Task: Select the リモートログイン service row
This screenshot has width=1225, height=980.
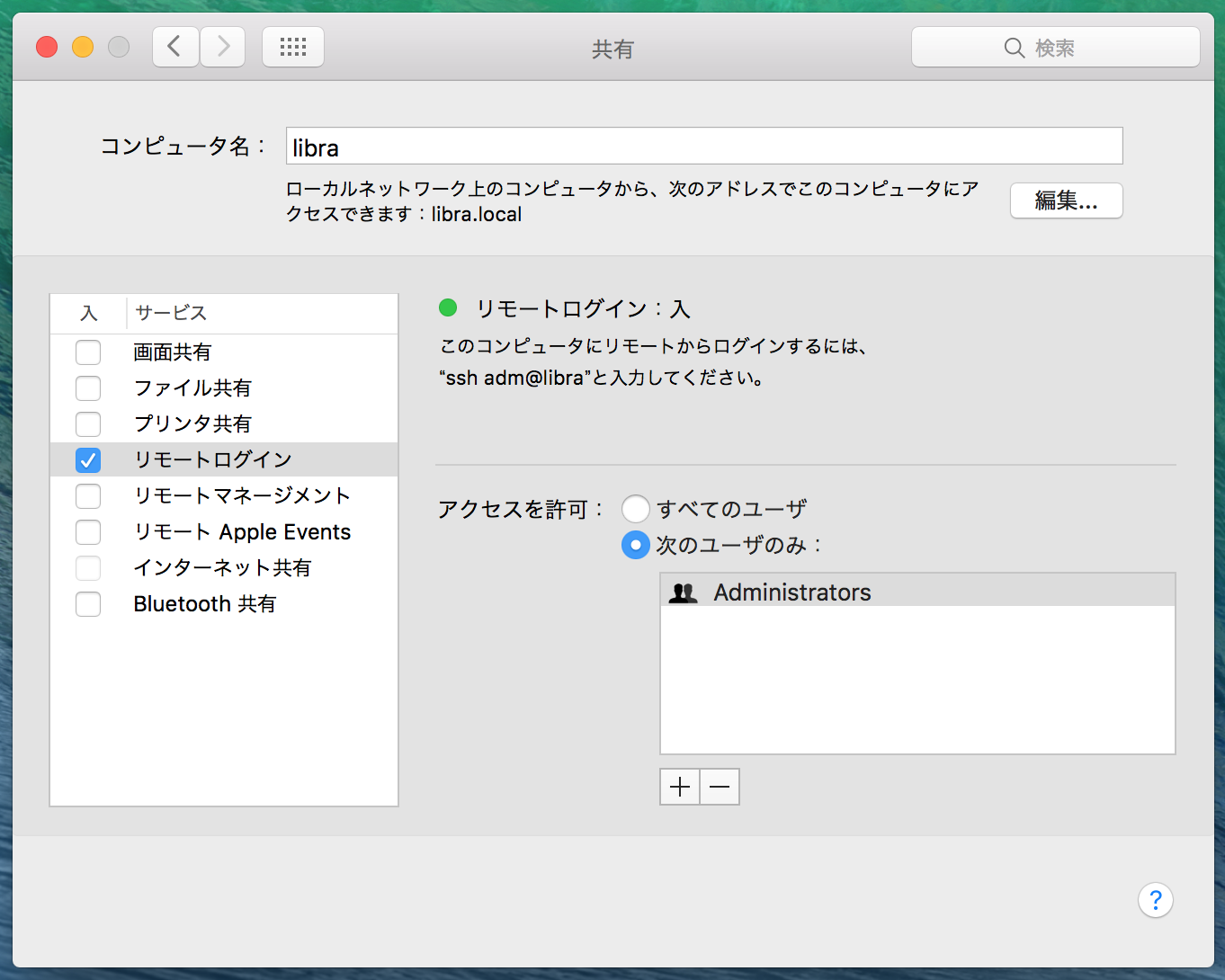Action: click(224, 459)
